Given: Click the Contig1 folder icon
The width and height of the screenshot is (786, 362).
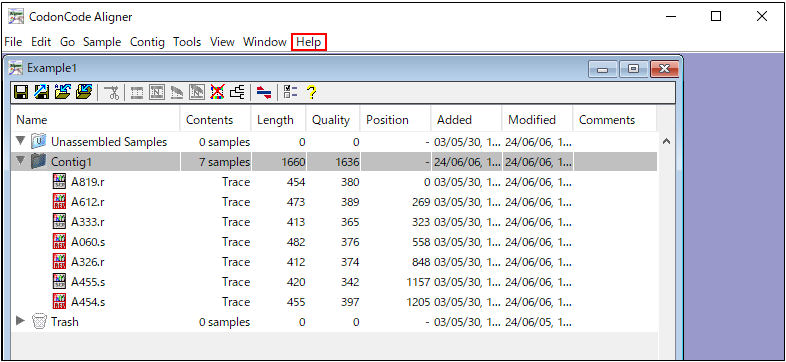Looking at the screenshot, I should (x=38, y=161).
